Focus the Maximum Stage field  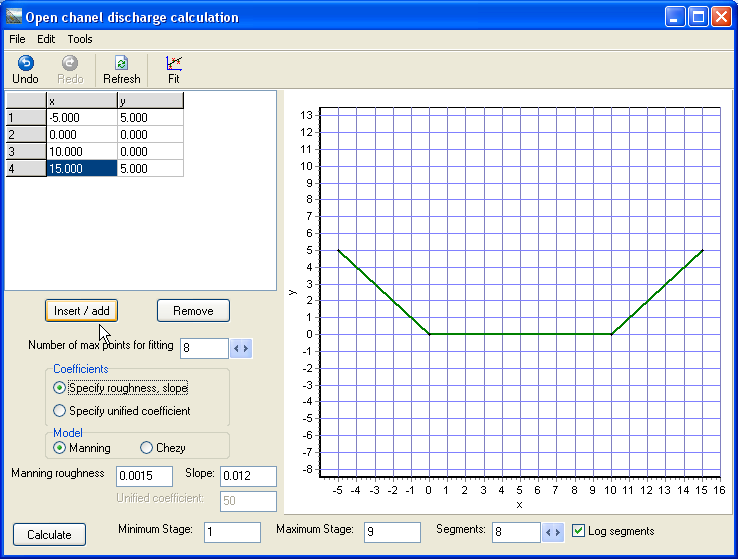point(392,532)
